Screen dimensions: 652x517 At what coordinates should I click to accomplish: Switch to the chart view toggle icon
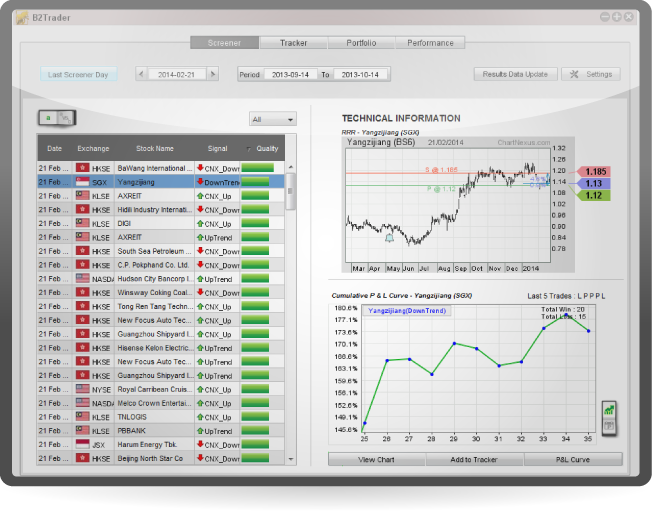click(65, 118)
